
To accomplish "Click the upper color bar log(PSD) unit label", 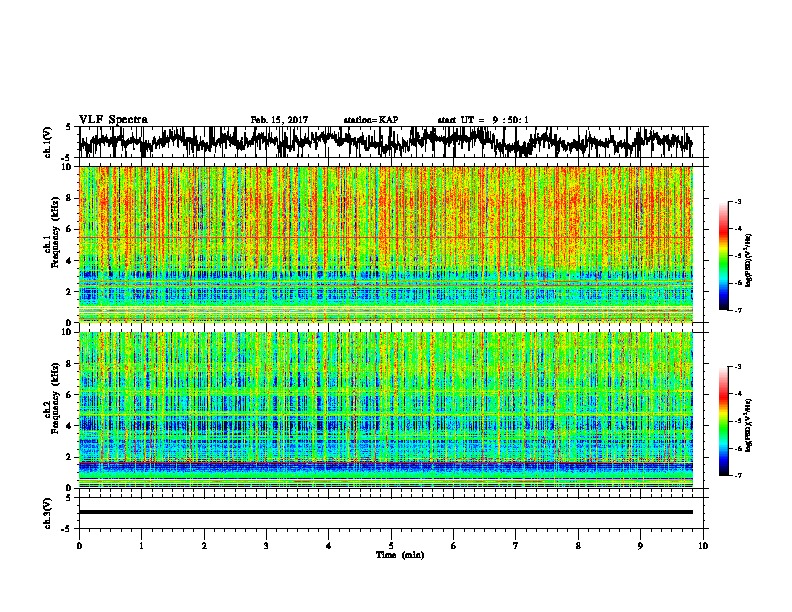I will (x=749, y=260).
